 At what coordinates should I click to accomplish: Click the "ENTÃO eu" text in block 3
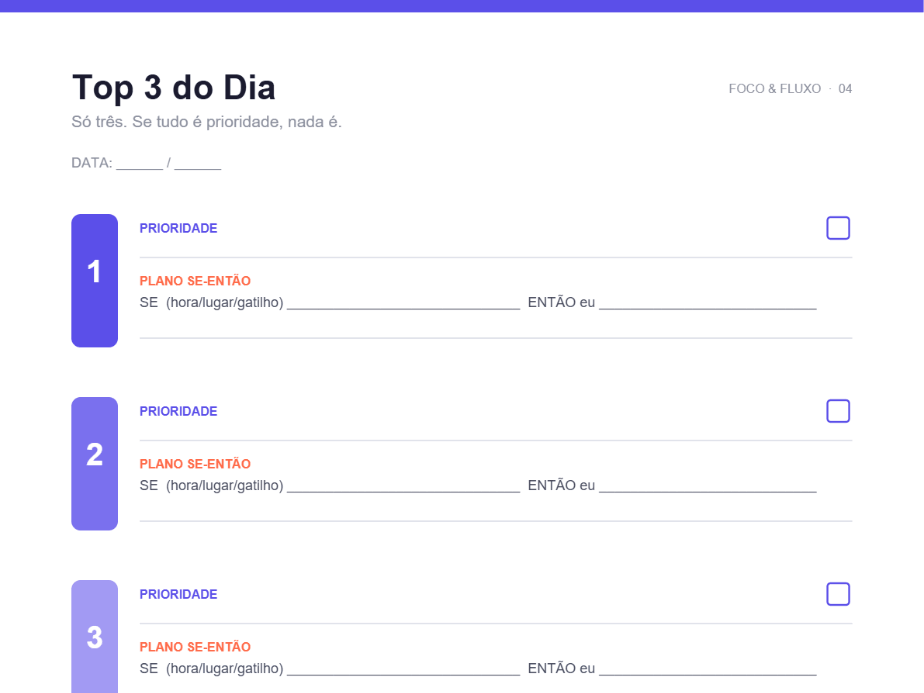[x=561, y=668]
